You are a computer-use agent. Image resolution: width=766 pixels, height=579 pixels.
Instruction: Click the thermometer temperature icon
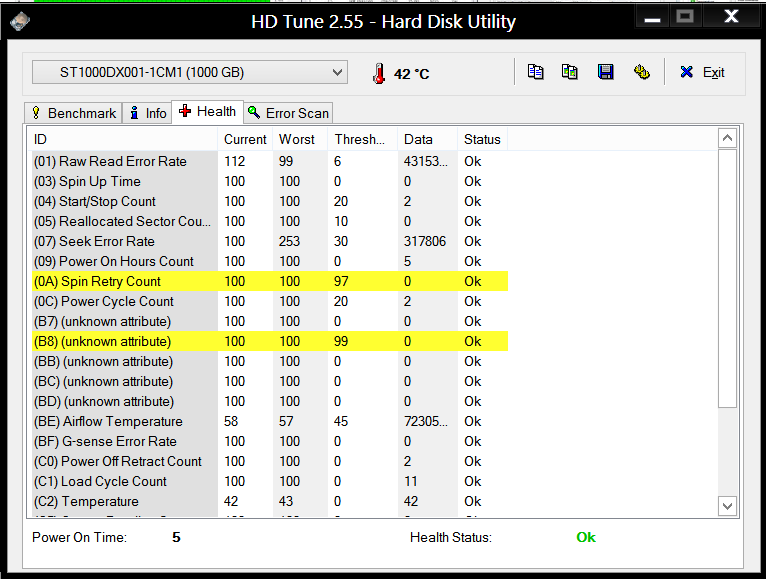click(379, 74)
